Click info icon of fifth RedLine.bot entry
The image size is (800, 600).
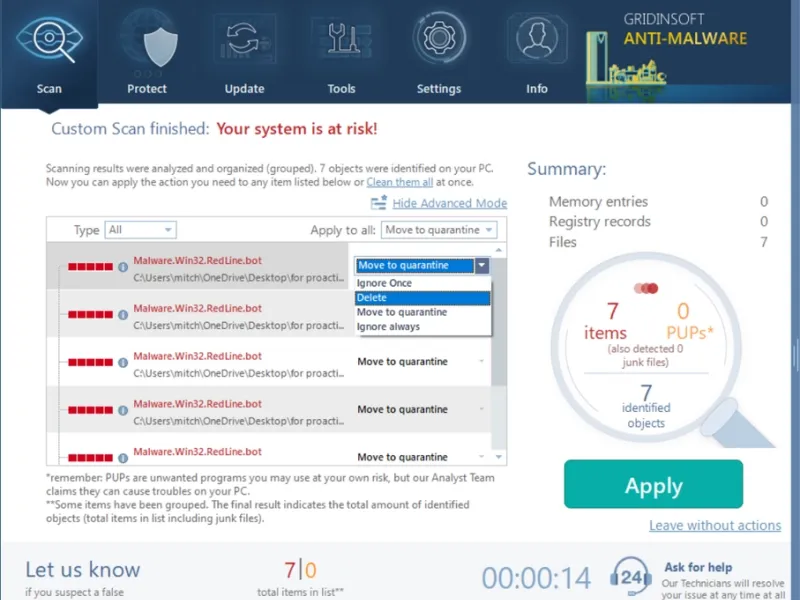pyautogui.click(x=123, y=458)
